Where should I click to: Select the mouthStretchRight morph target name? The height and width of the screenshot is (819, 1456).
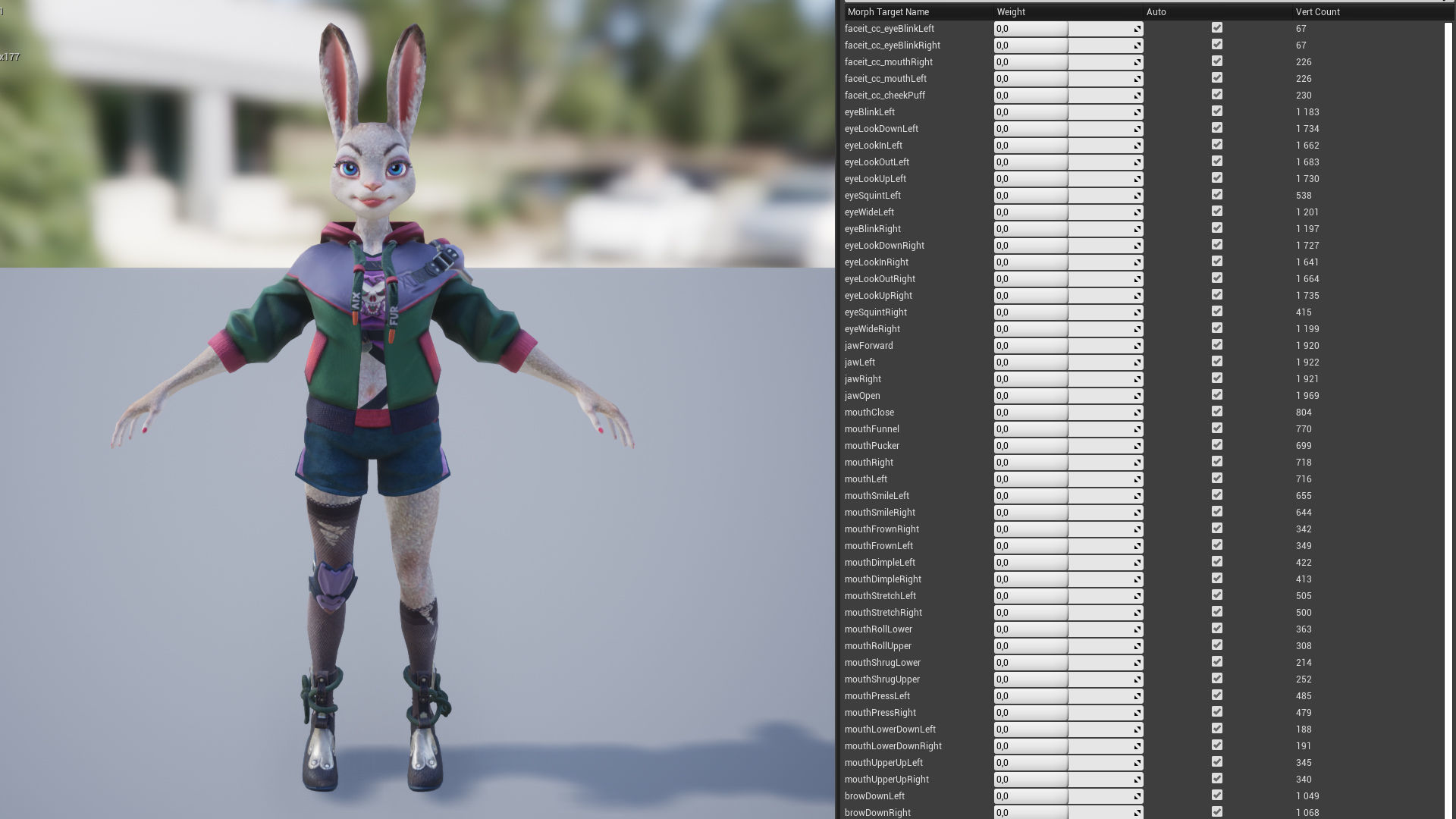883,613
